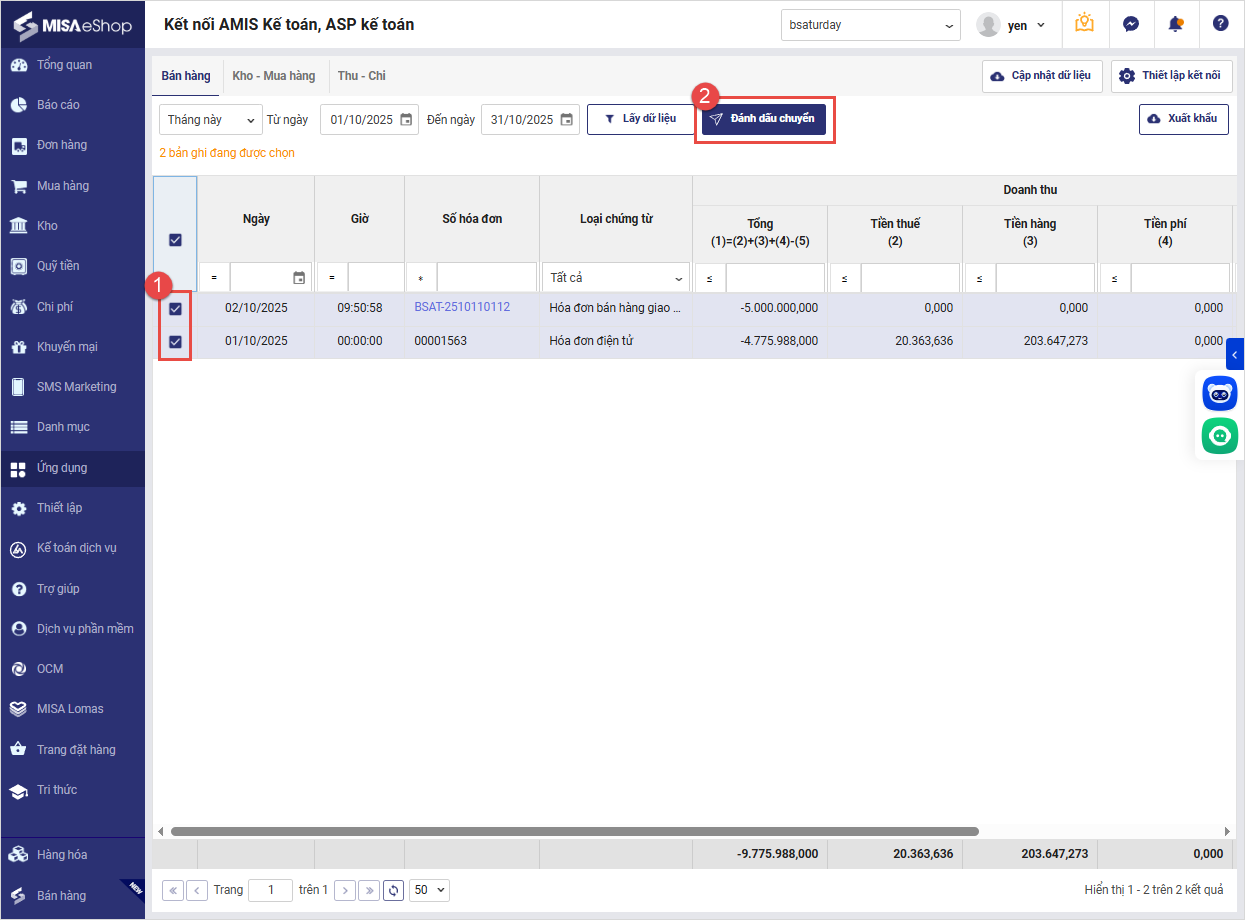Open the Tất cả document type filter
This screenshot has height=920, width=1245.
(616, 278)
